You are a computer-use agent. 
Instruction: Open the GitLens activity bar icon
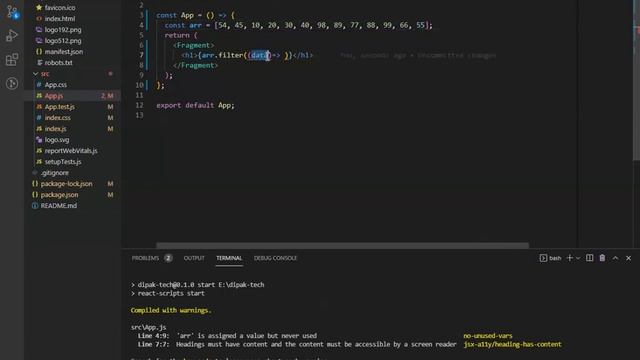pos(12,83)
